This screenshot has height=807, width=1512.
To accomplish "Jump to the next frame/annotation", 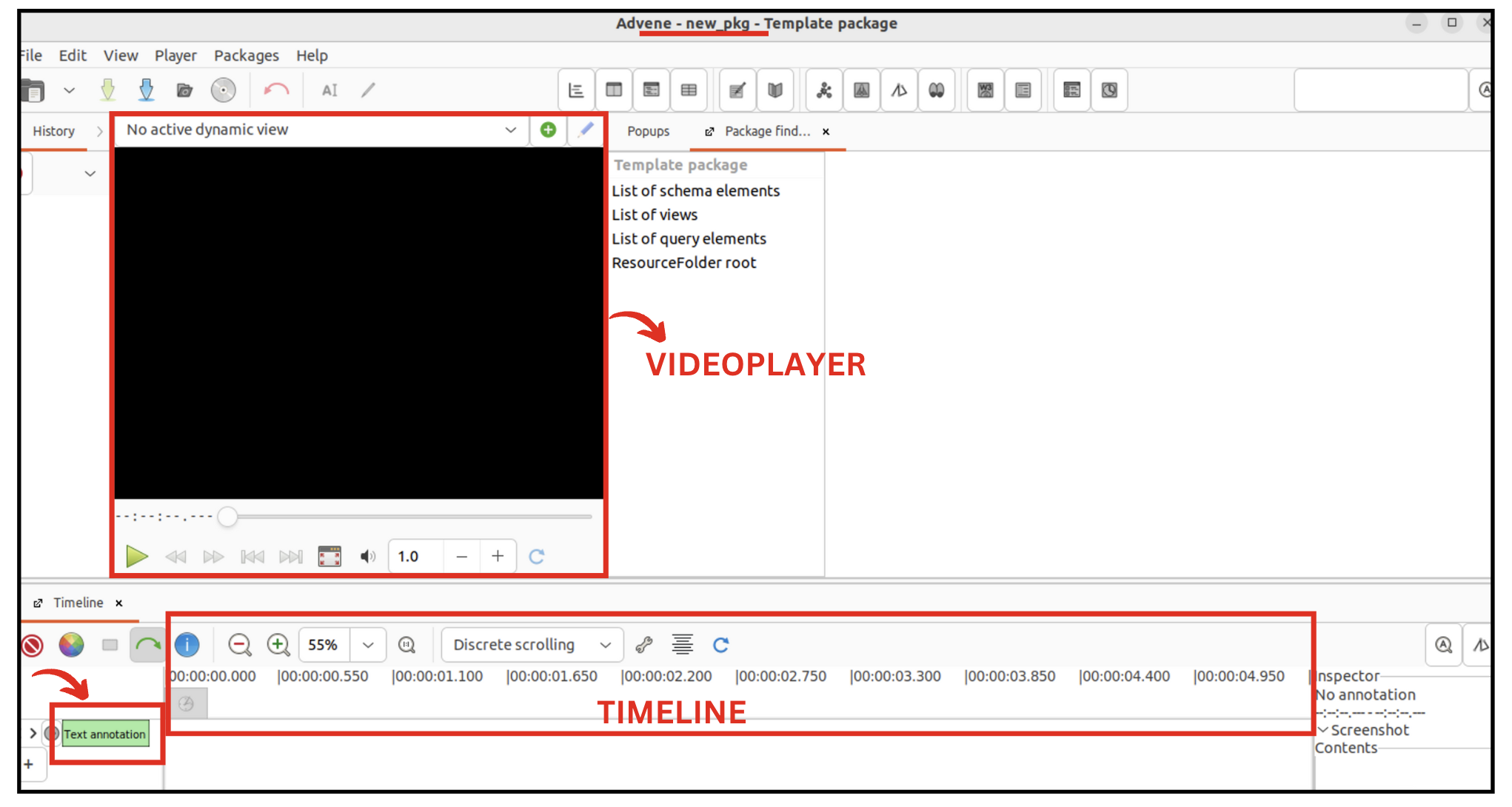I will [x=291, y=557].
